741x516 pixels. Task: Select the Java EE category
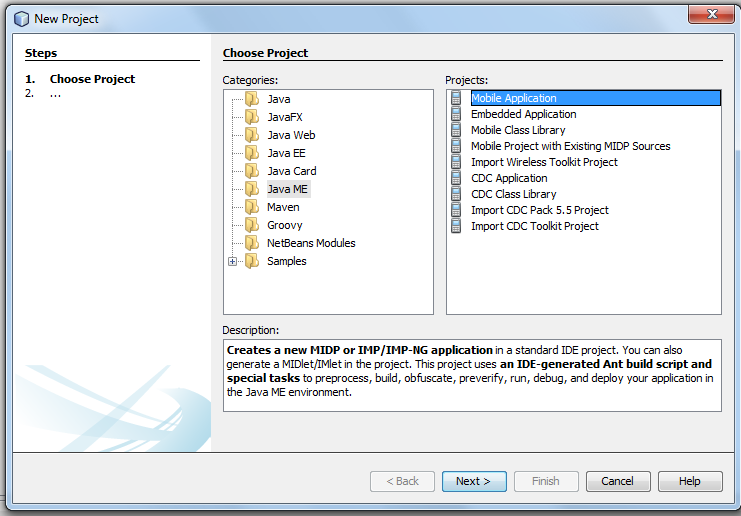(286, 153)
